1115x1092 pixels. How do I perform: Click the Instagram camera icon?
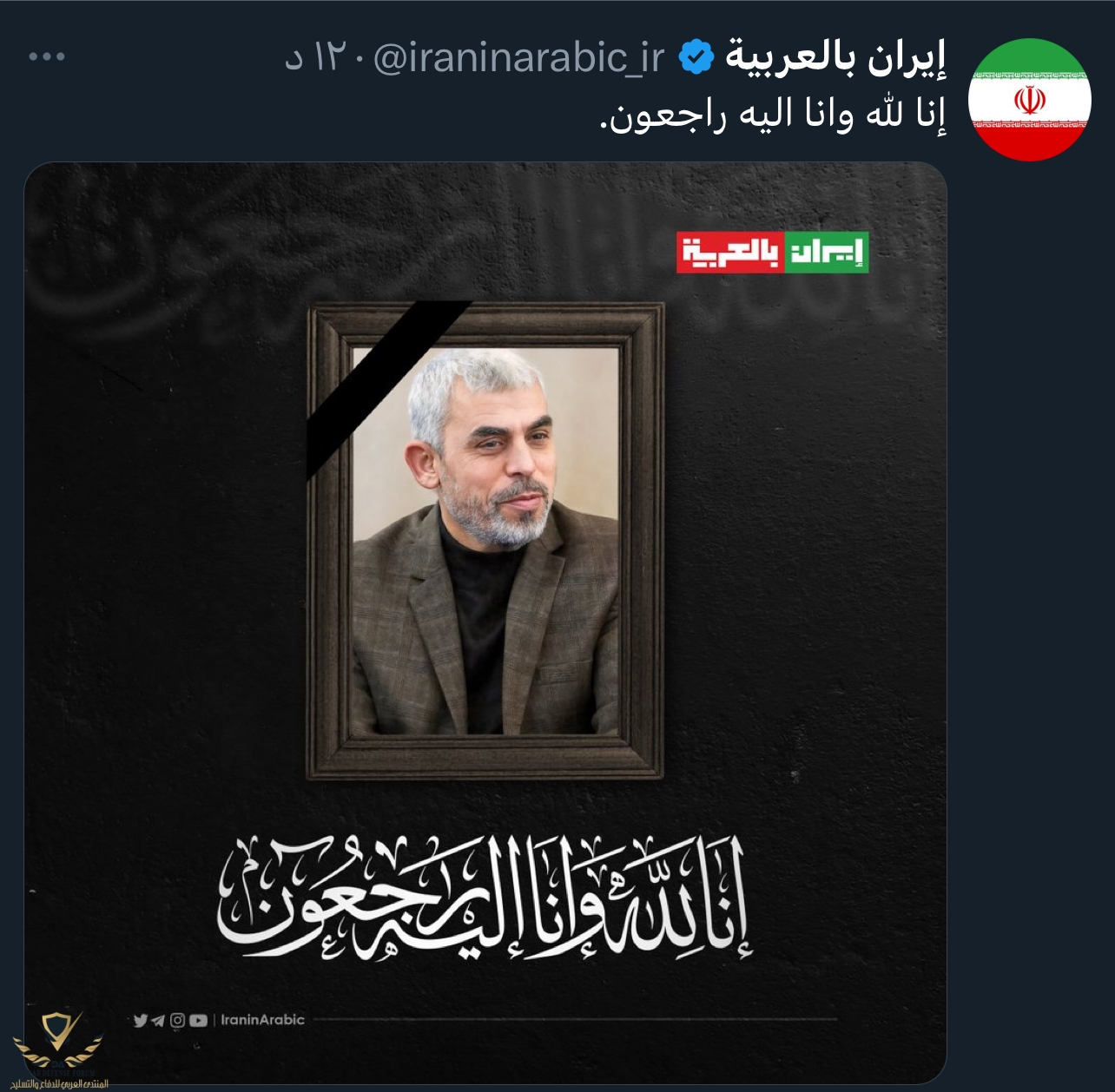pos(177,1021)
